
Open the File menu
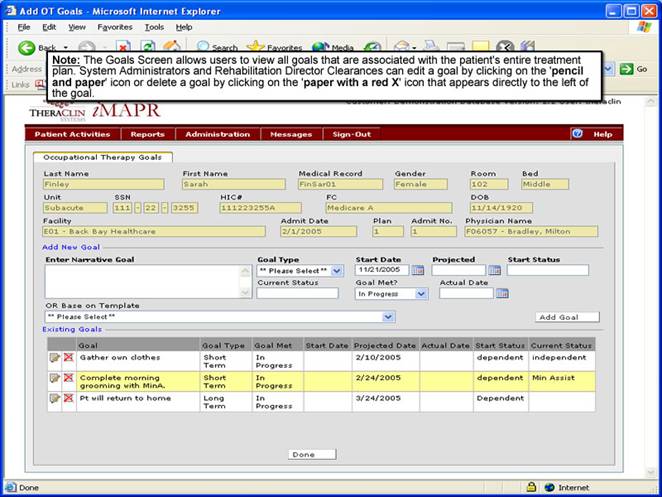[x=24, y=27]
